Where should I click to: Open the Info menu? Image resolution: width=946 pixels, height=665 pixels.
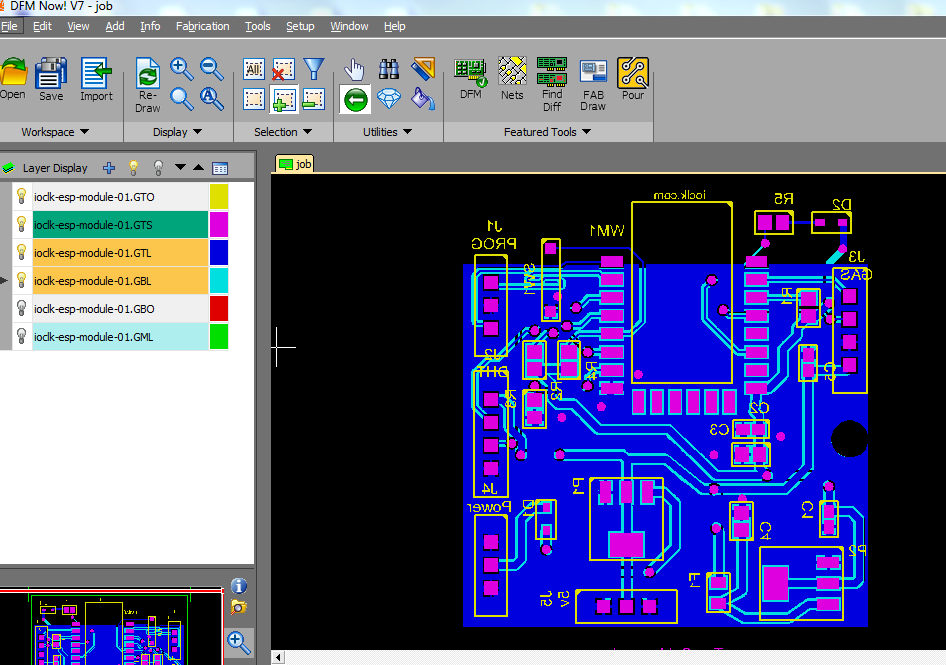tap(150, 27)
